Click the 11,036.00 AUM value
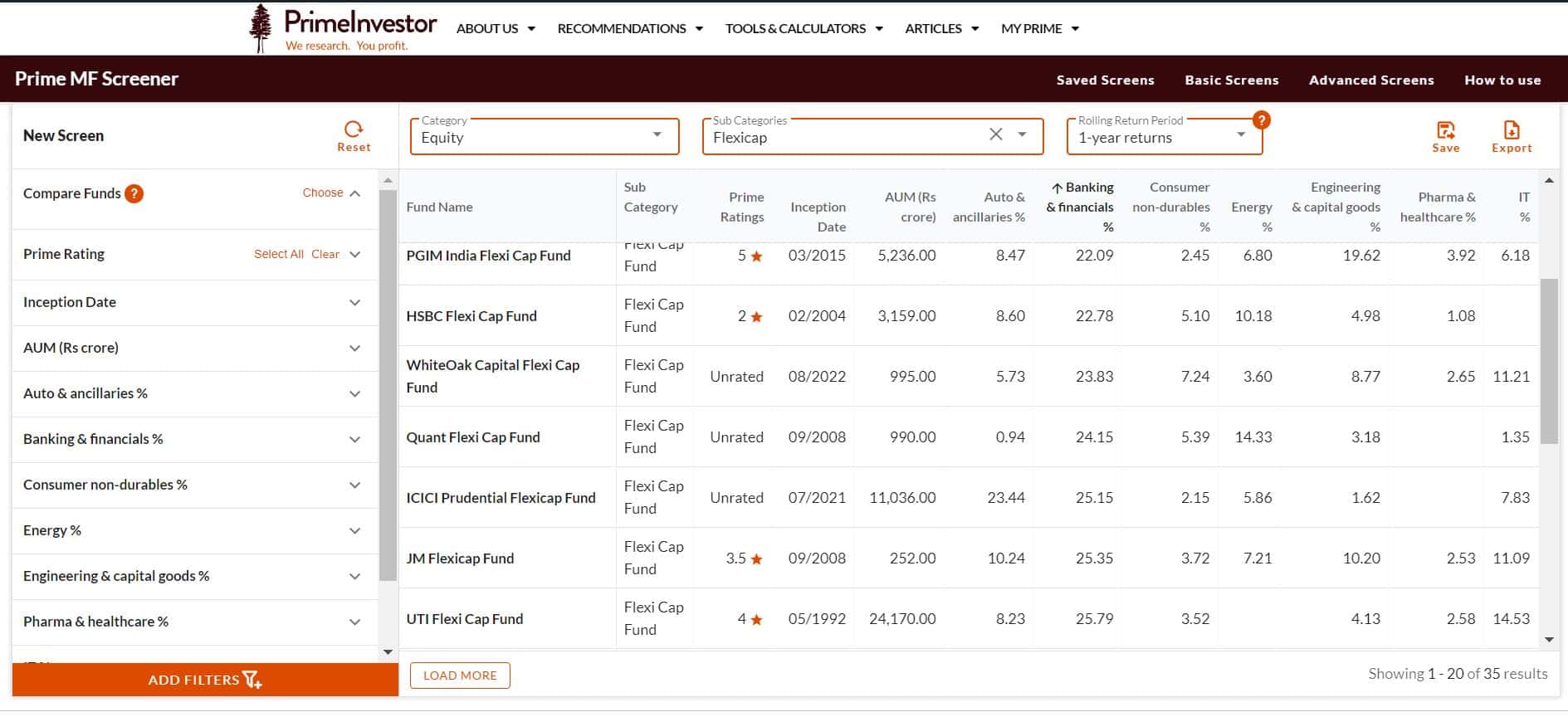1568x717 pixels. point(902,498)
